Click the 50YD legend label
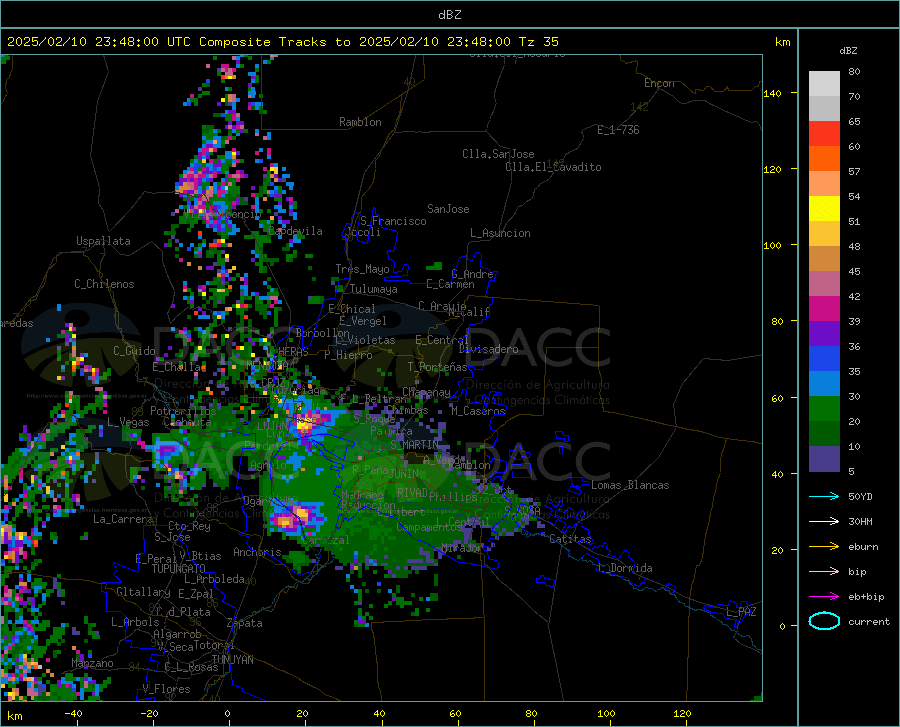The height and width of the screenshot is (727, 900). (x=860, y=496)
